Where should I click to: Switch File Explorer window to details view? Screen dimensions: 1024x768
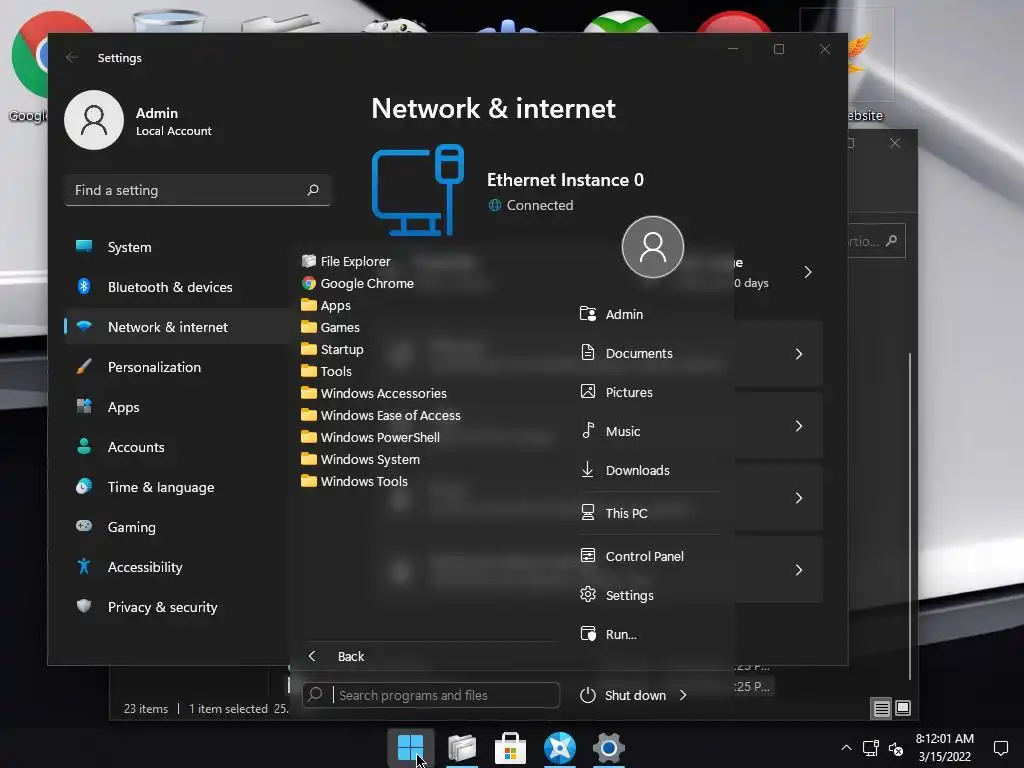(882, 708)
